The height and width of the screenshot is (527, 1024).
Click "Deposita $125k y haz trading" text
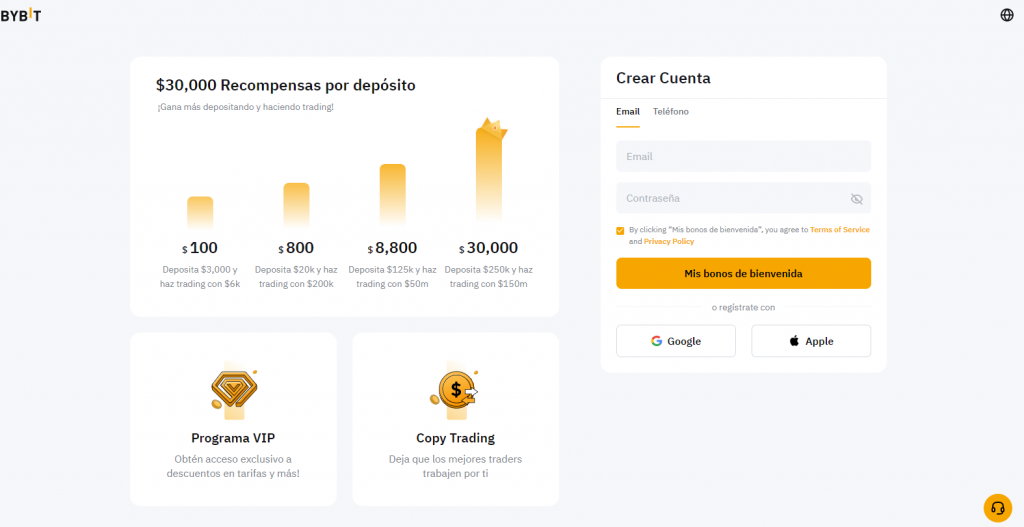[x=392, y=277]
